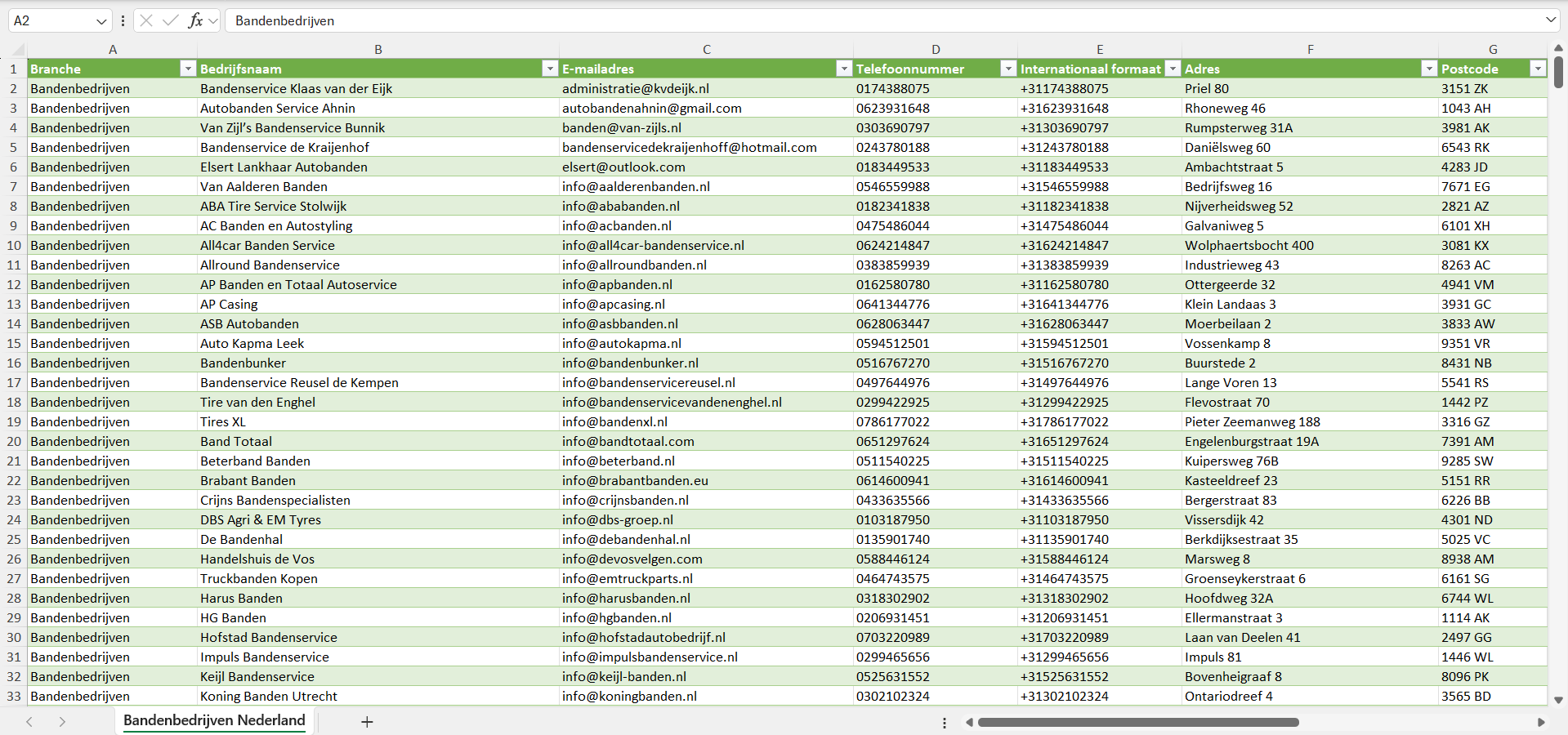Screen dimensions: 1568x735
Task: Click the Insert Function fx icon
Action: click(195, 20)
